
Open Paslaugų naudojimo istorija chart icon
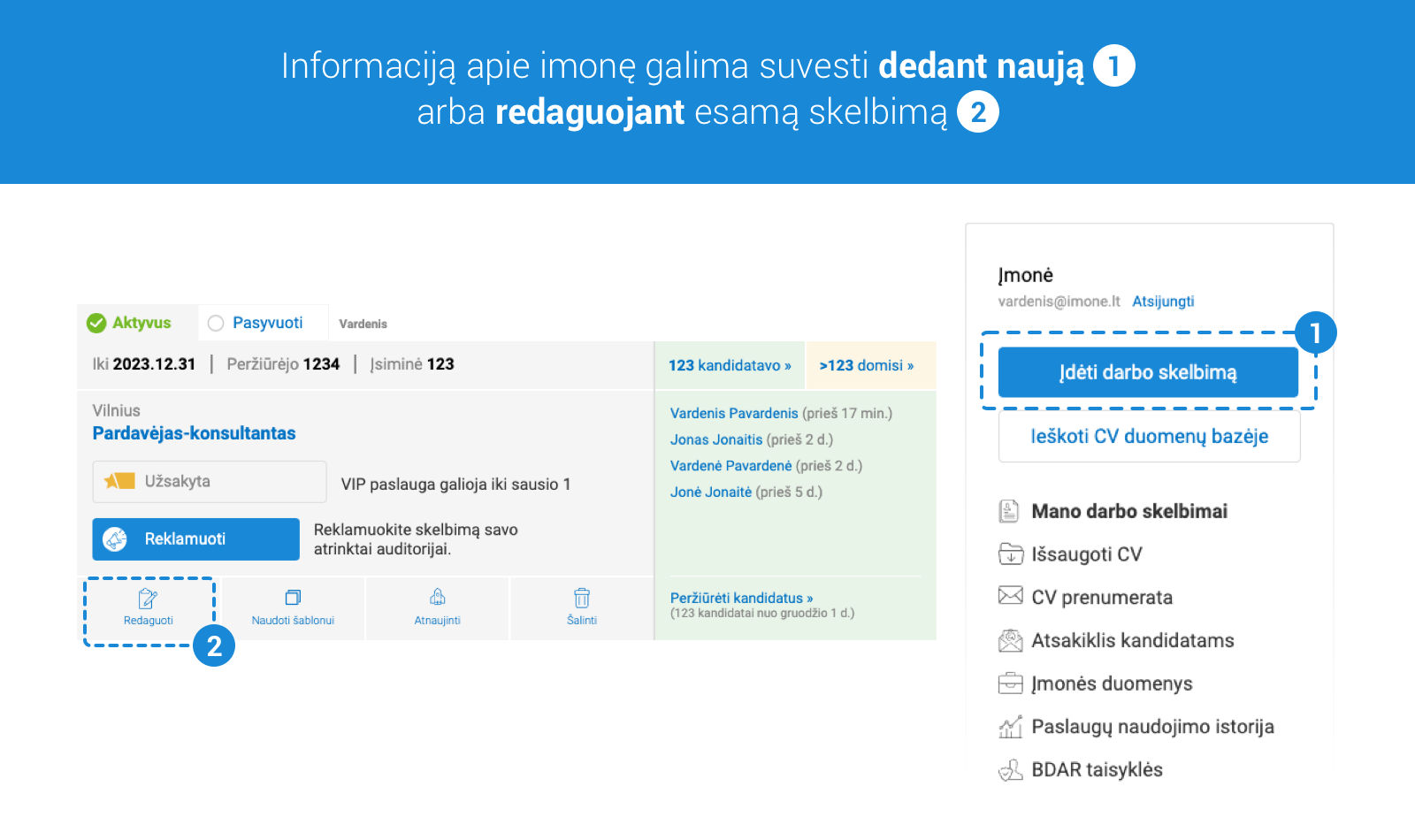click(x=1010, y=726)
